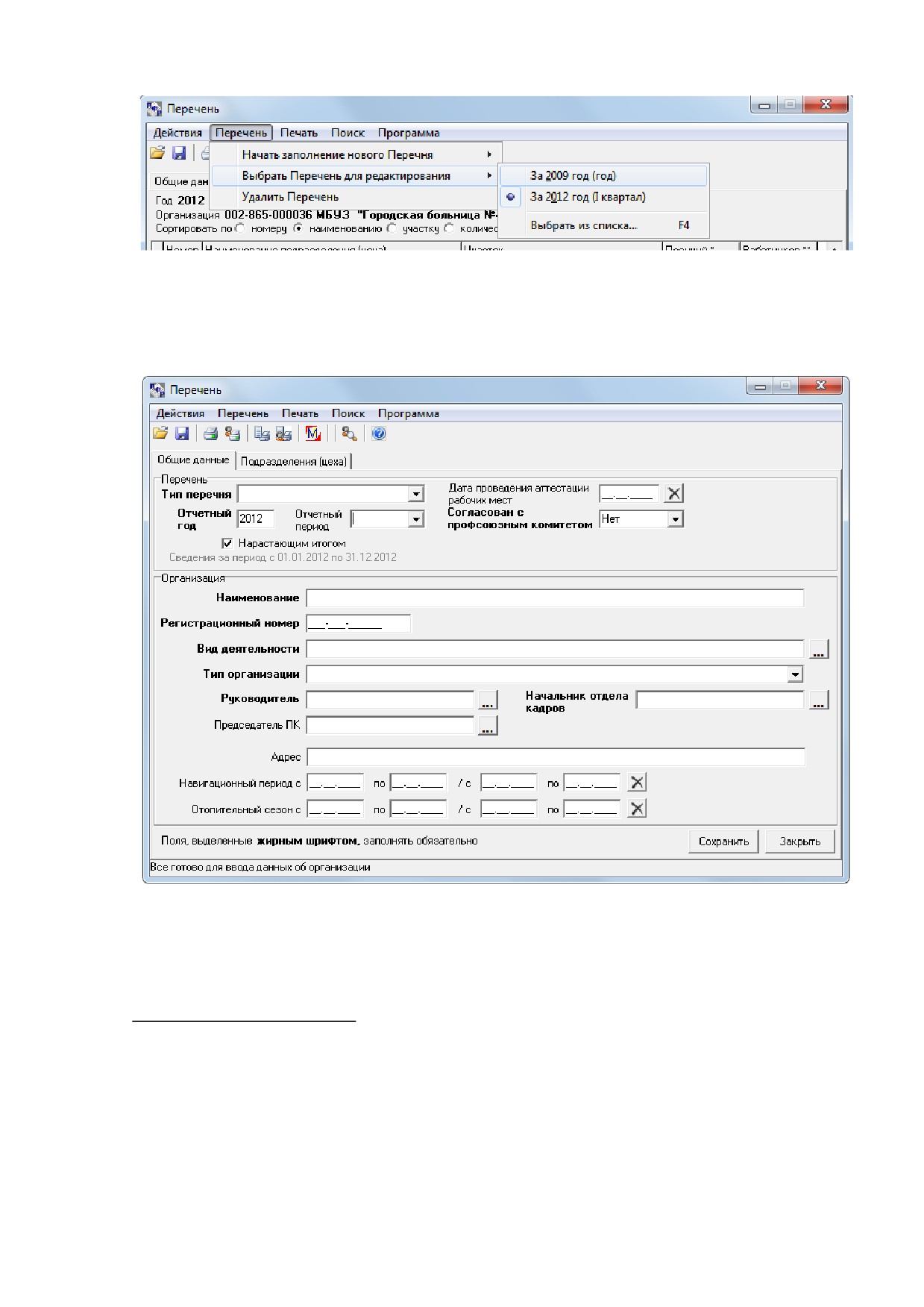Click the floppy disk save icon in the lower form window
The height and width of the screenshot is (1307, 924).
pos(181,433)
